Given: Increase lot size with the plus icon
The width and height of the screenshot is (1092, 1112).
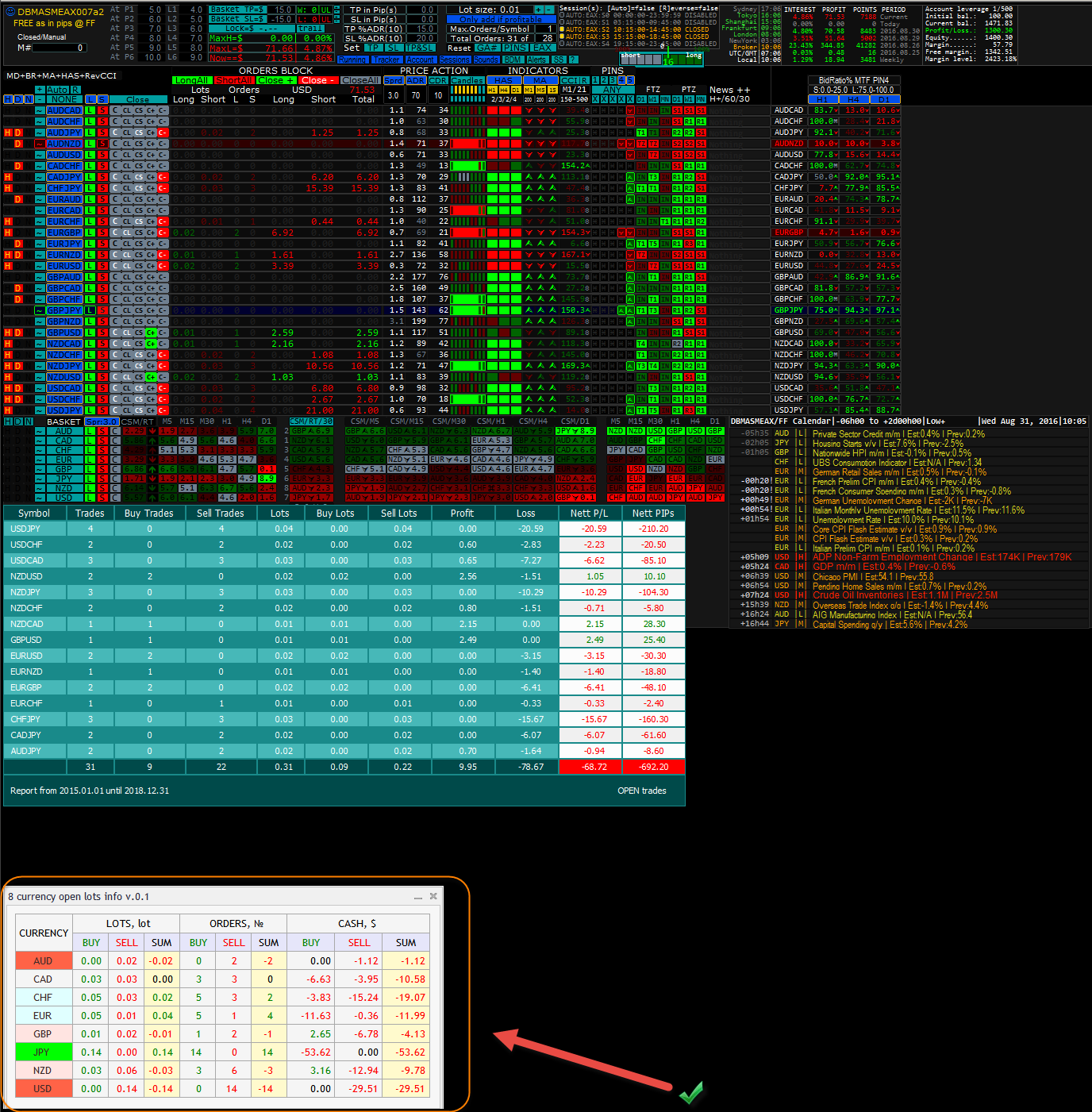Looking at the screenshot, I should [539, 10].
